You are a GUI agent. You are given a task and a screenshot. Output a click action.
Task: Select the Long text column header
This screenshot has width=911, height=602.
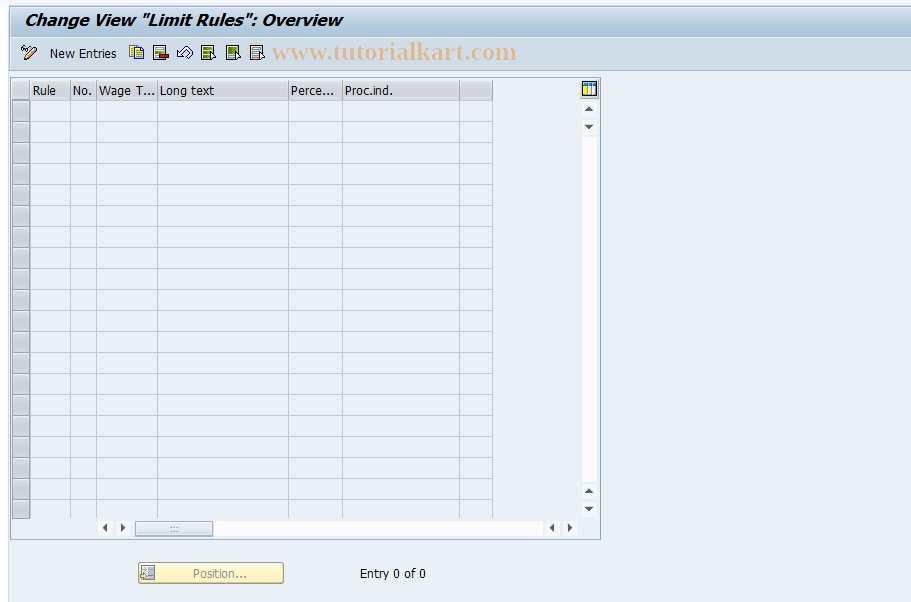[223, 91]
